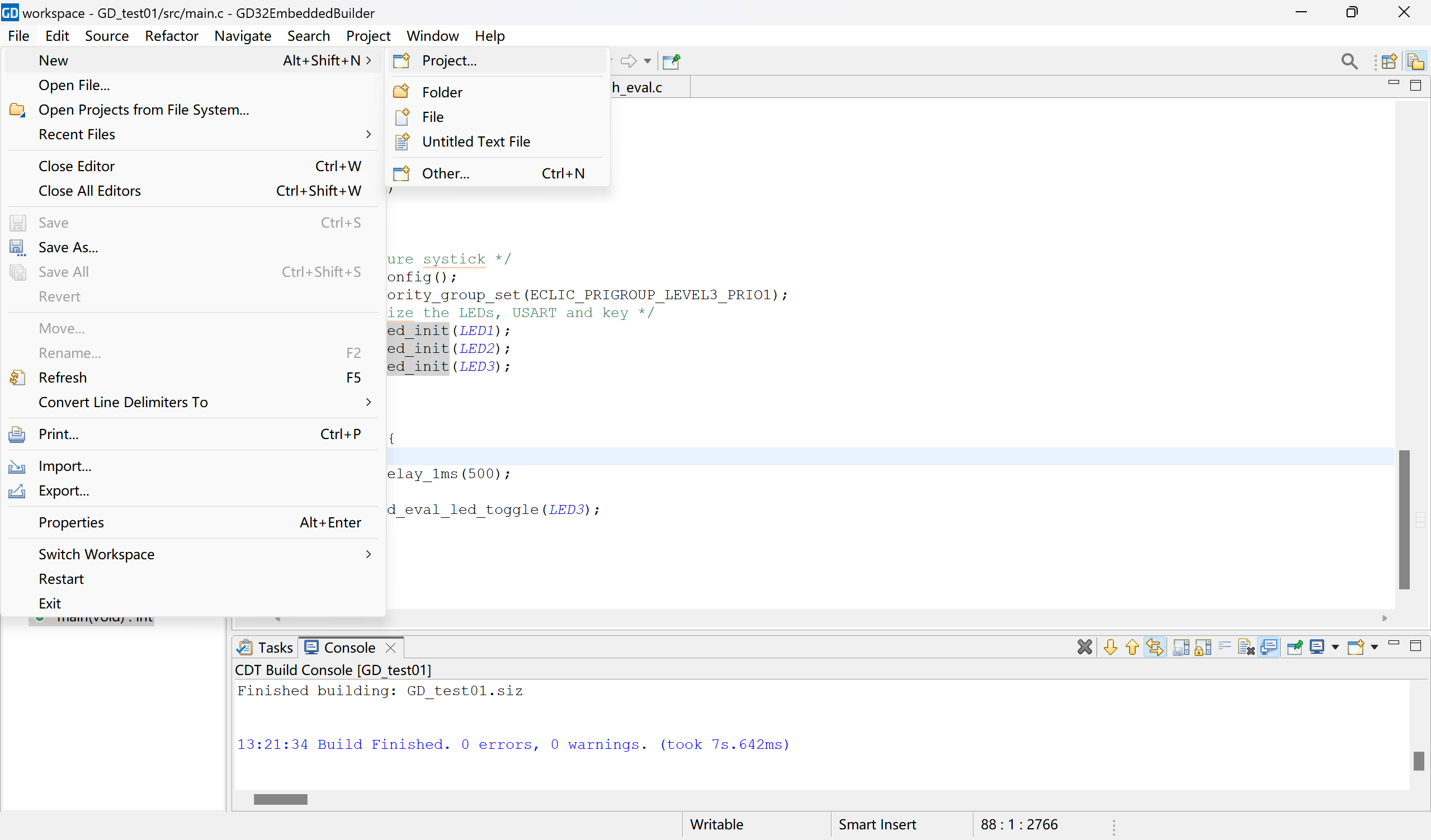Toggle the C/C++ perspective button at top right
Image resolution: width=1431 pixels, height=840 pixels.
tap(1416, 62)
